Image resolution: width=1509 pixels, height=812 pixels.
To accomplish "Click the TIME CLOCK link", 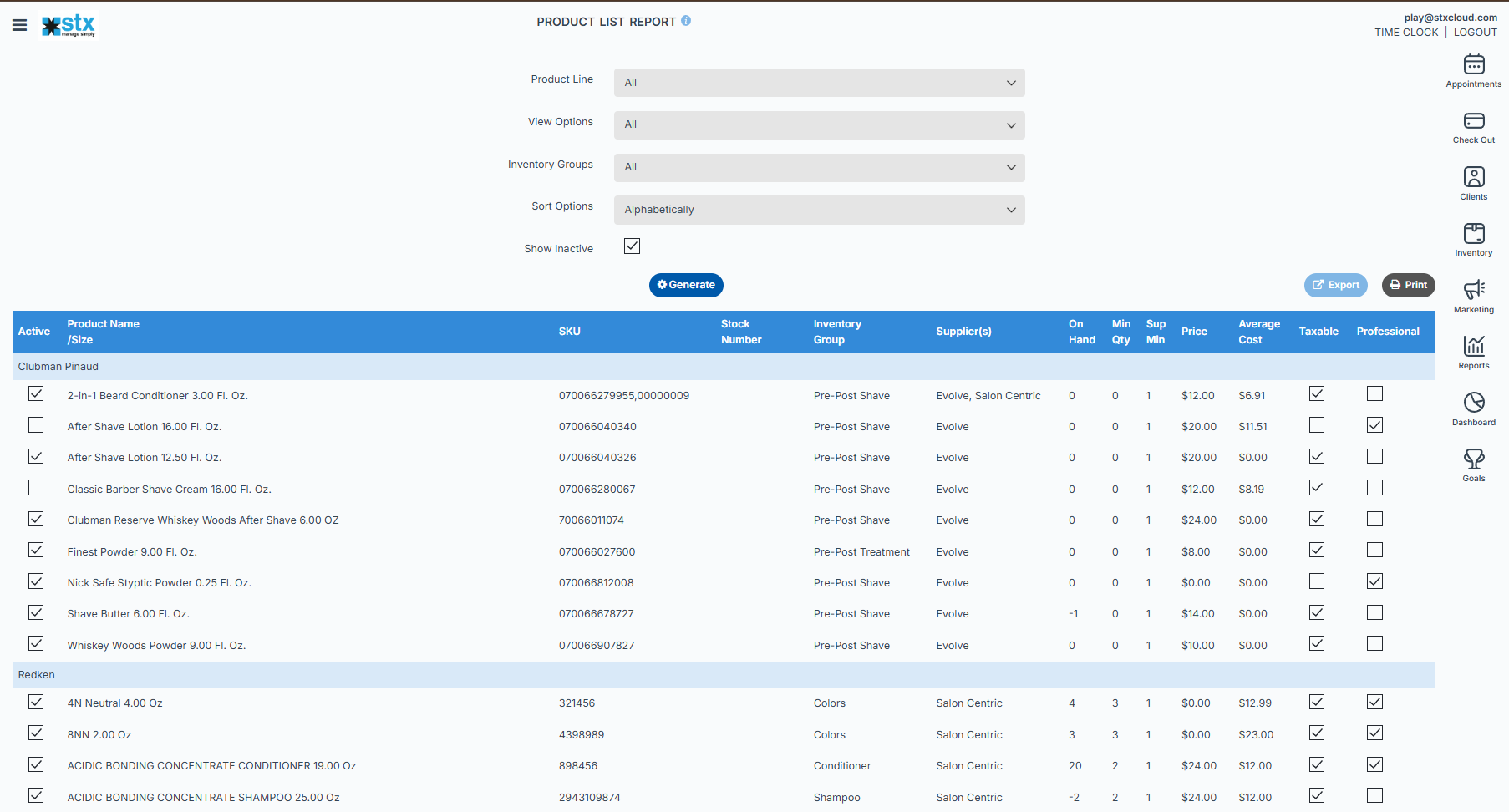I will click(1406, 33).
